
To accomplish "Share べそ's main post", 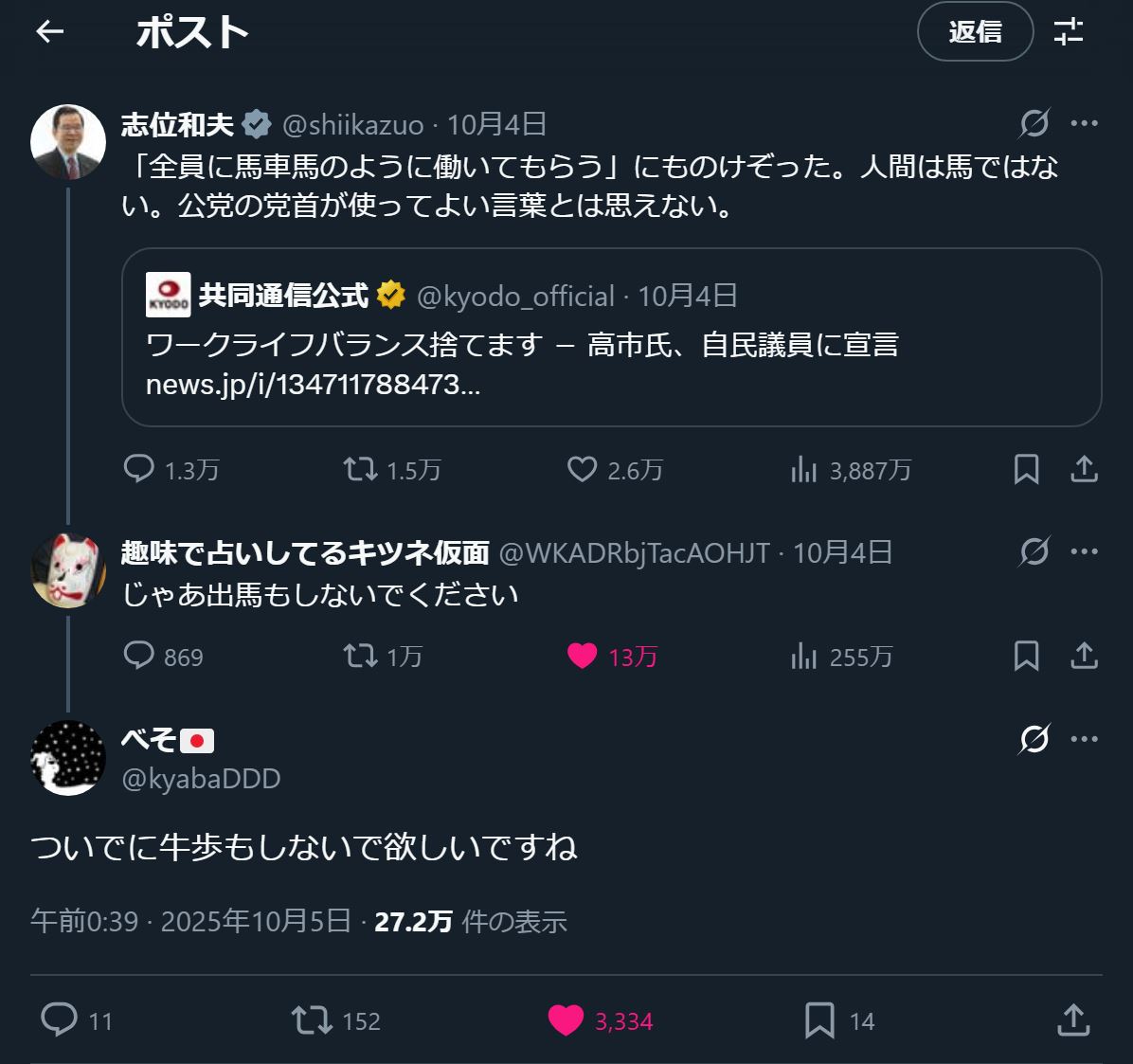I will pyautogui.click(x=1072, y=1020).
